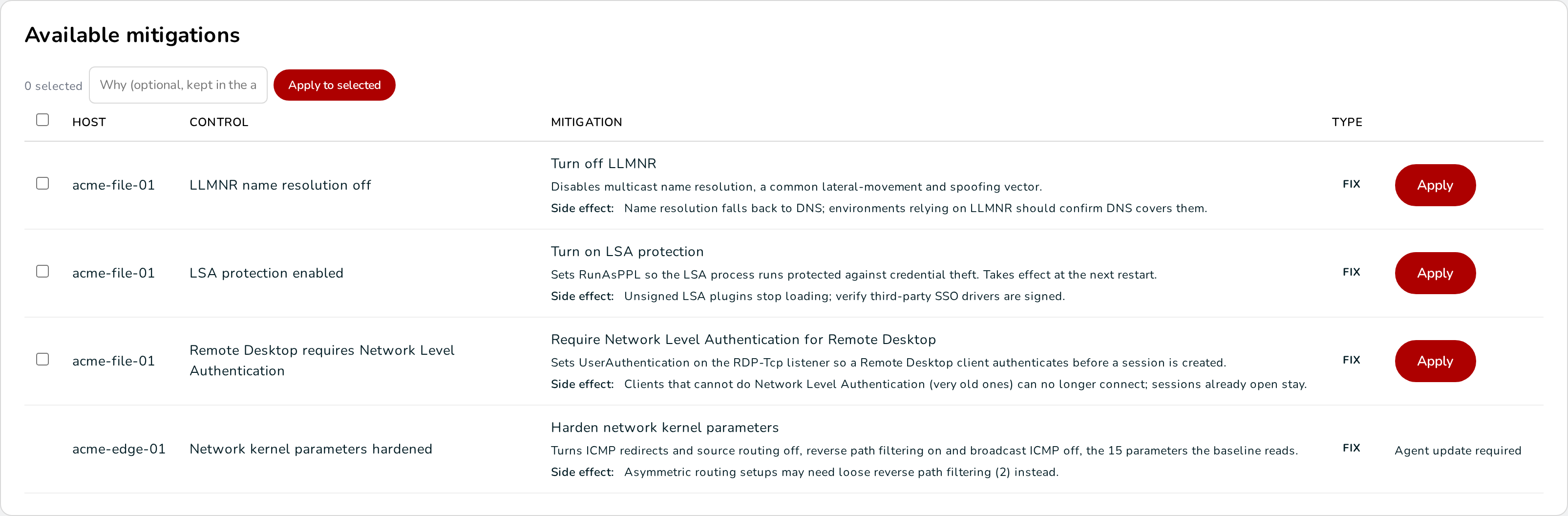Click acme-file-01 host in the LLMNR row
1568x516 pixels.
pyautogui.click(x=113, y=185)
